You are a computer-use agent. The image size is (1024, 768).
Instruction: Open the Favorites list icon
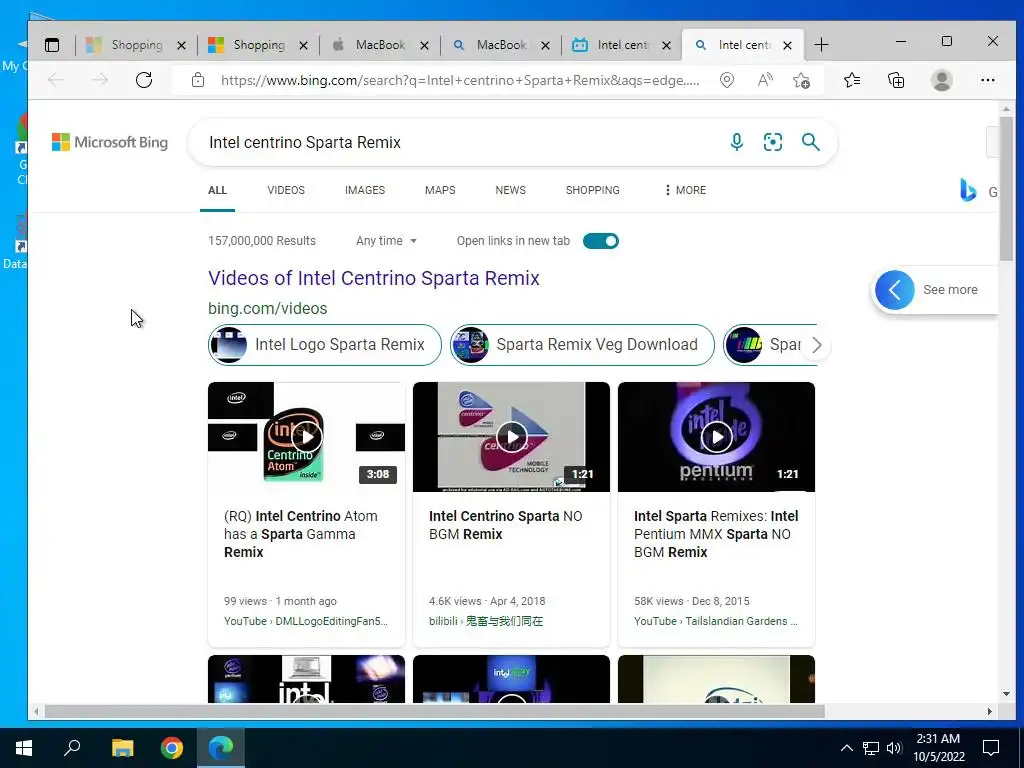coord(852,80)
